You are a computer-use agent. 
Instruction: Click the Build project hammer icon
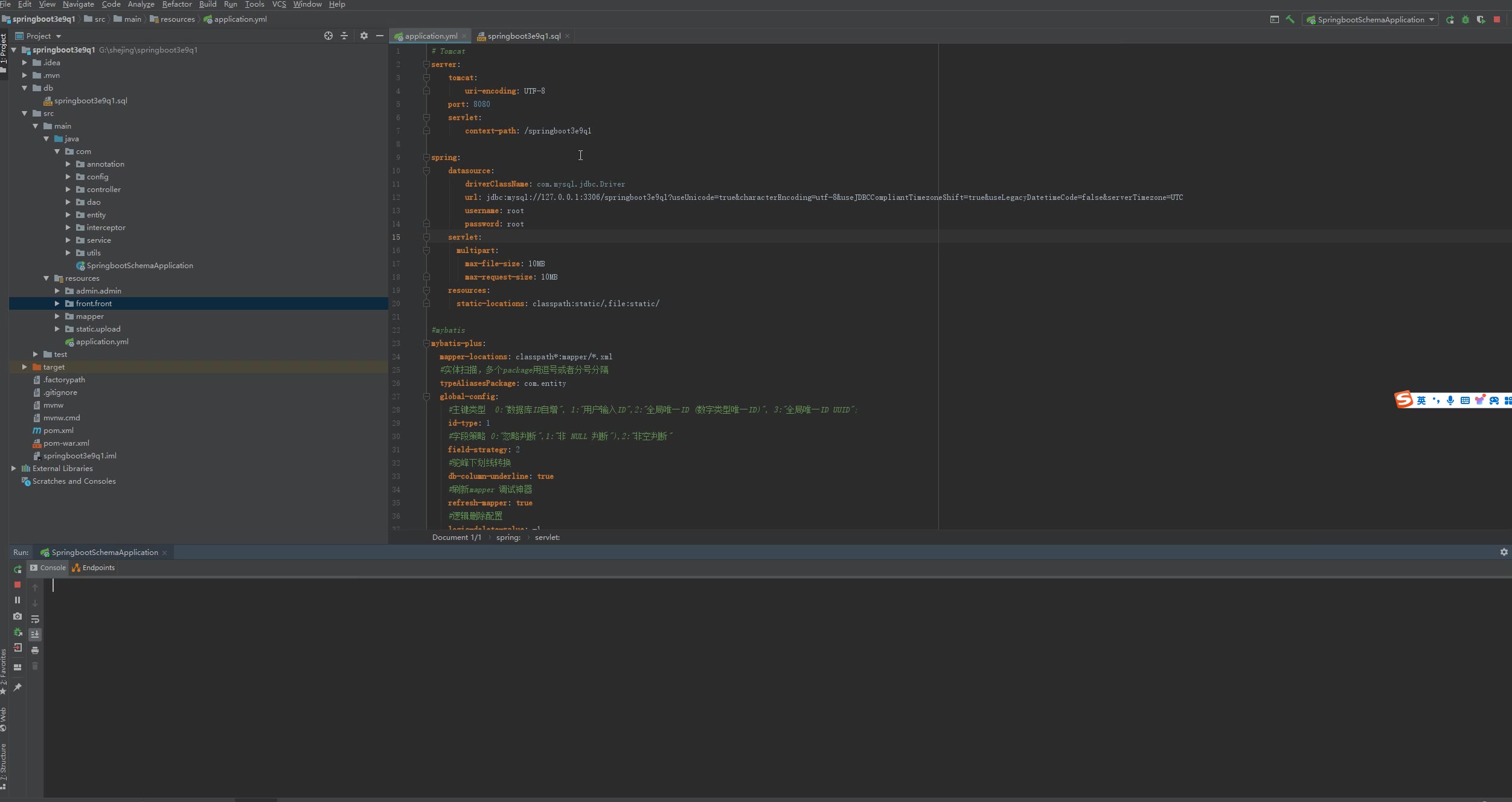pos(1290,19)
